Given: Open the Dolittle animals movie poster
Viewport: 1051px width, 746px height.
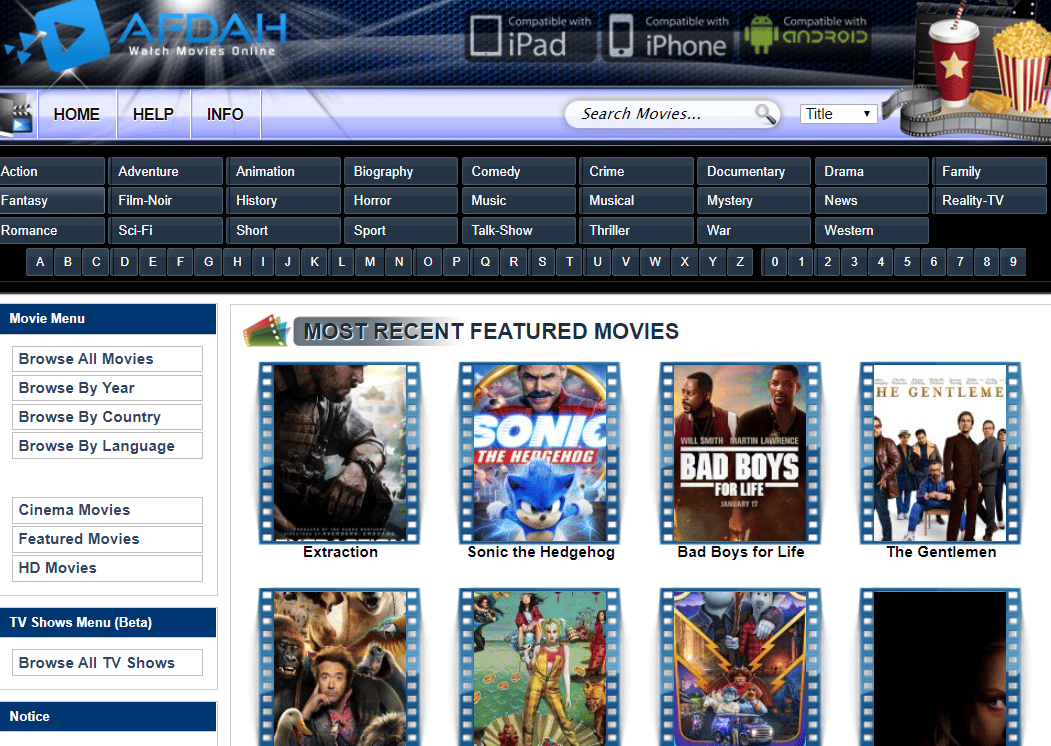Looking at the screenshot, I should point(339,668).
